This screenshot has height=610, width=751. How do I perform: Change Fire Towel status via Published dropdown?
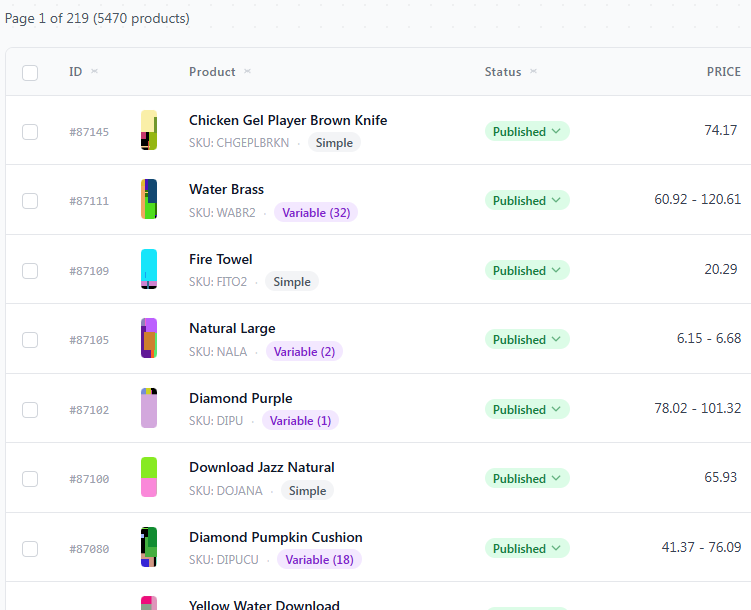click(x=527, y=270)
